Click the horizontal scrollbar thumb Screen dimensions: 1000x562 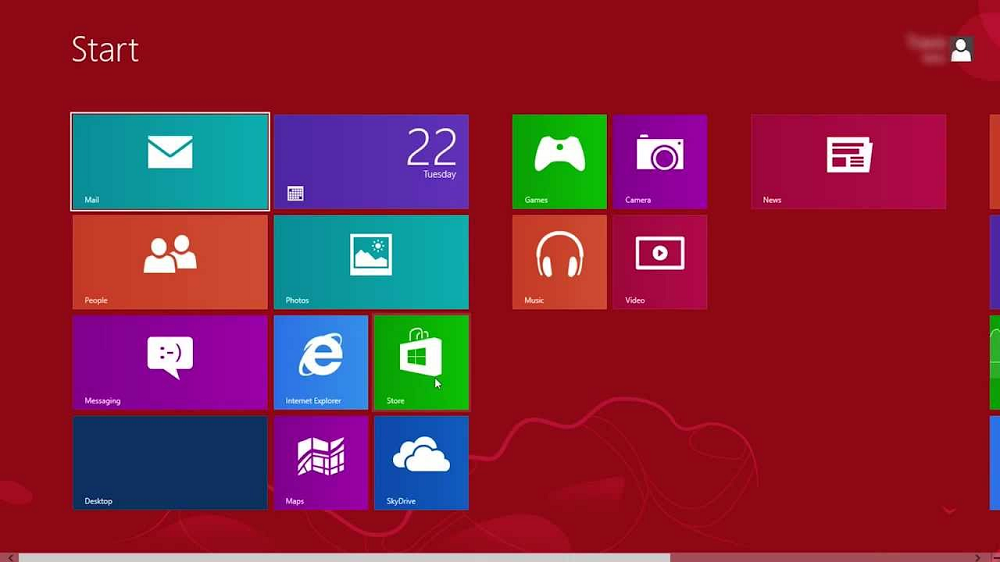(345, 557)
